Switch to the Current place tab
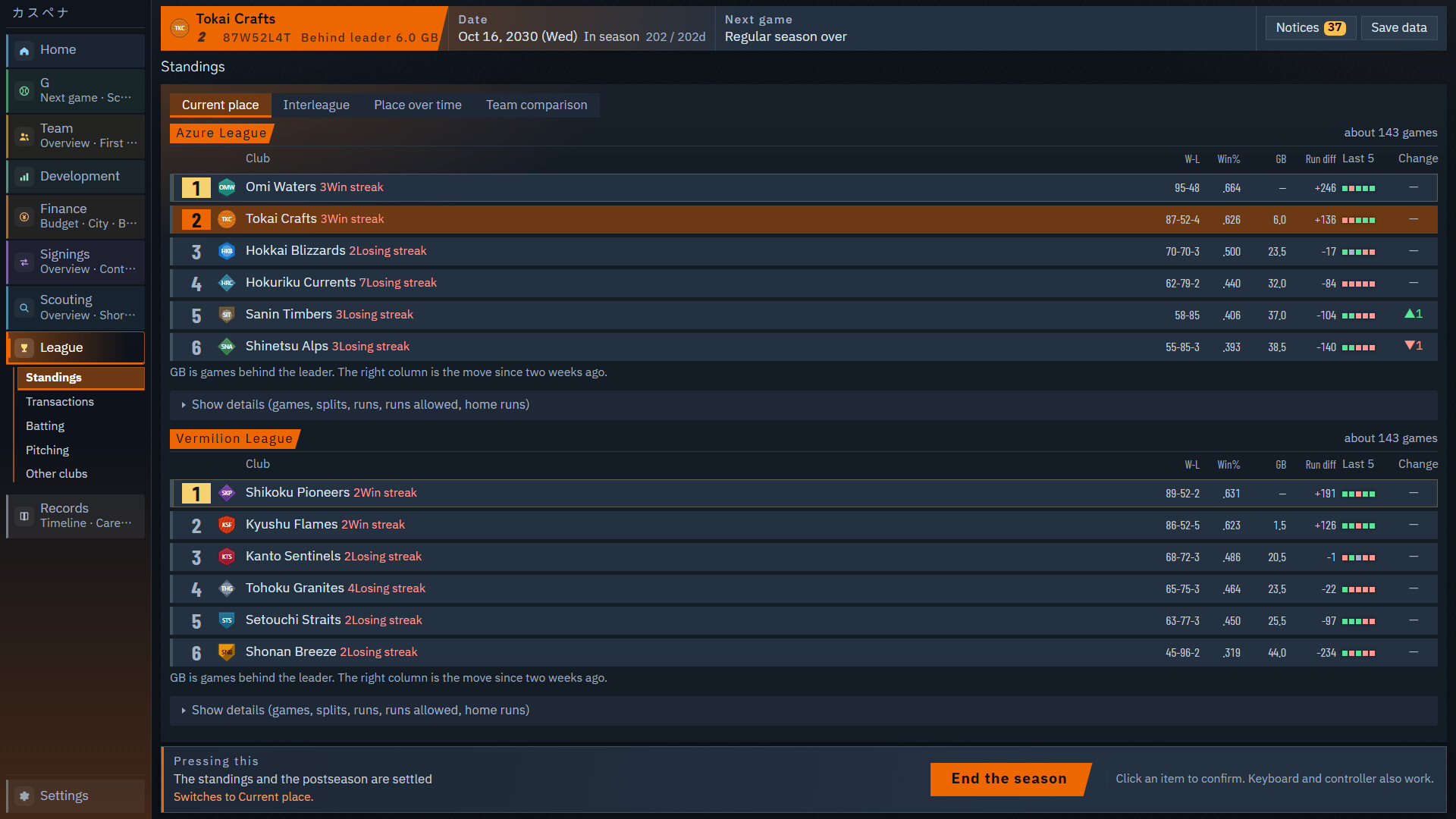Image resolution: width=1456 pixels, height=819 pixels. [x=220, y=105]
